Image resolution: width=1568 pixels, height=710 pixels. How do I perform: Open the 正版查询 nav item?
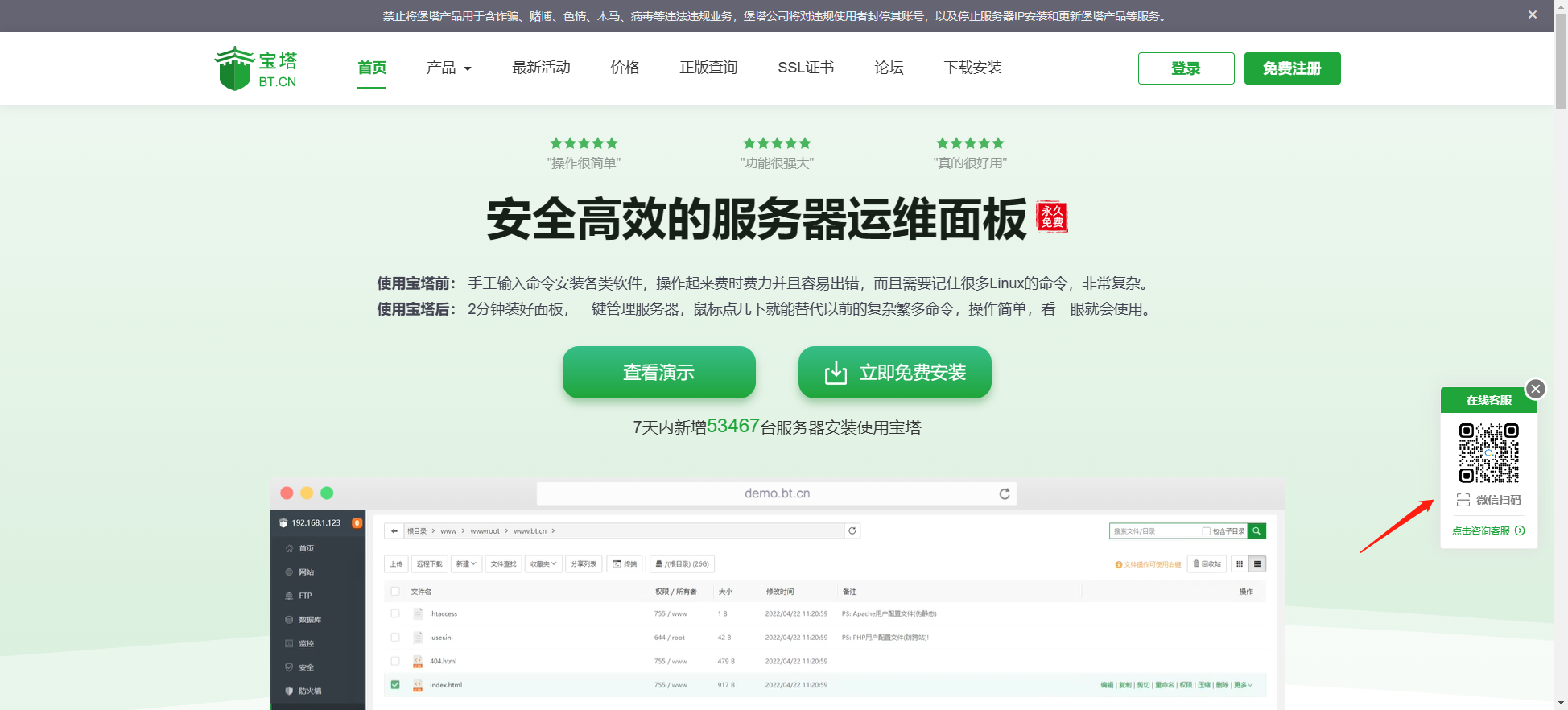(708, 68)
